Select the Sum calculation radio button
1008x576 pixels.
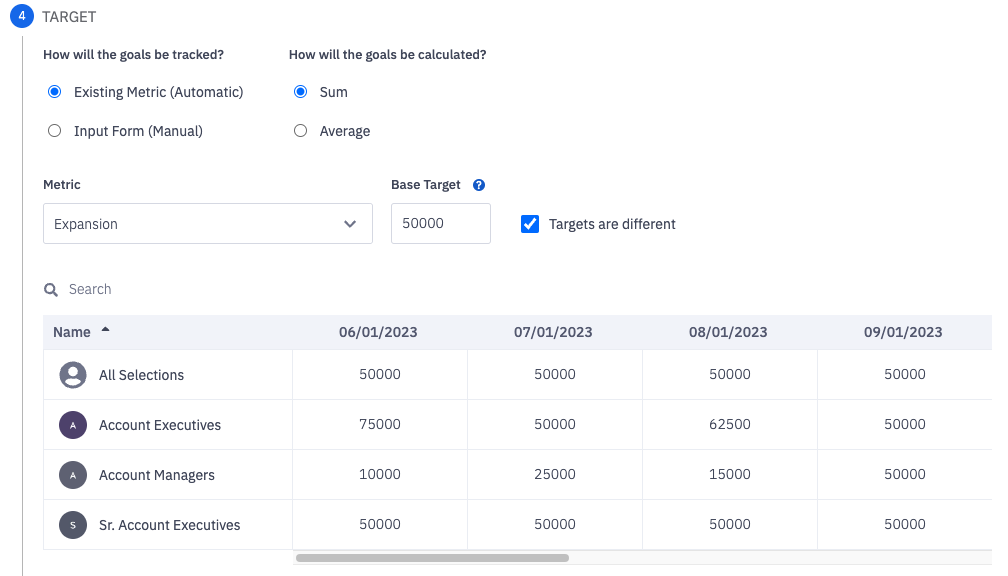[300, 92]
